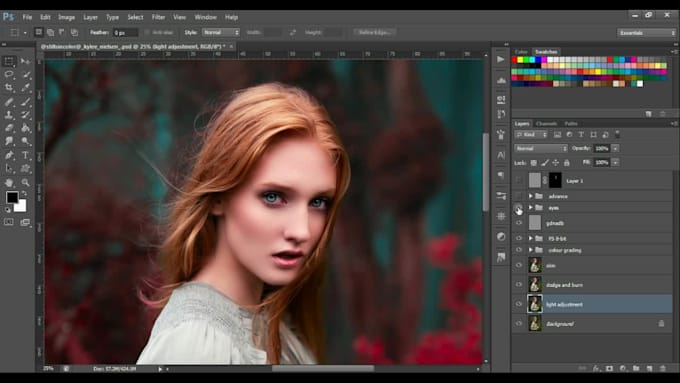The image size is (680, 383).
Task: Click Lock All icon in Layers panel
Action: (566, 163)
